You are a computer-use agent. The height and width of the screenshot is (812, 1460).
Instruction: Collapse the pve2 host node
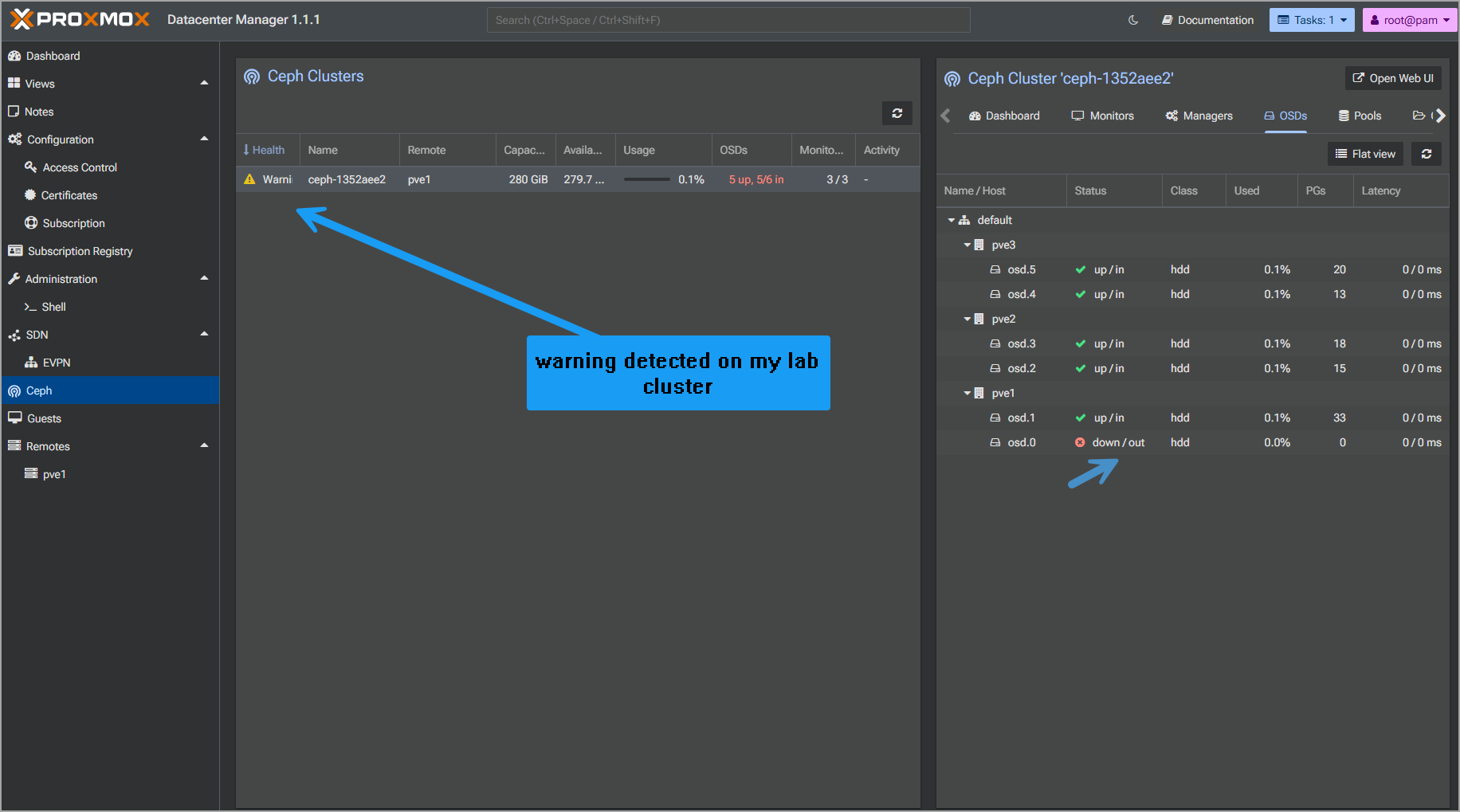tap(967, 319)
